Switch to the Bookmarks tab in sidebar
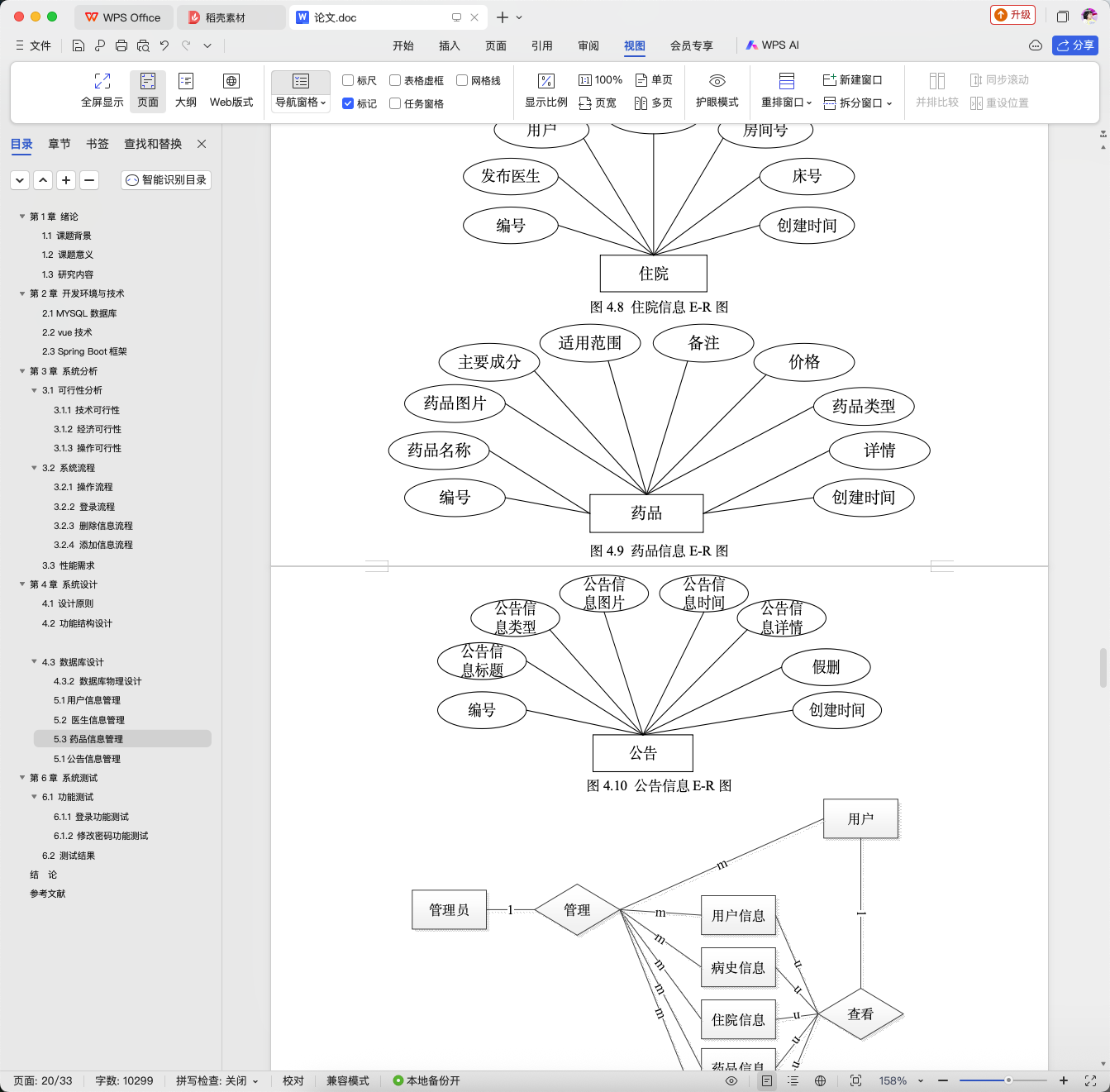Screen dimensions: 1110x1092 coord(98,144)
